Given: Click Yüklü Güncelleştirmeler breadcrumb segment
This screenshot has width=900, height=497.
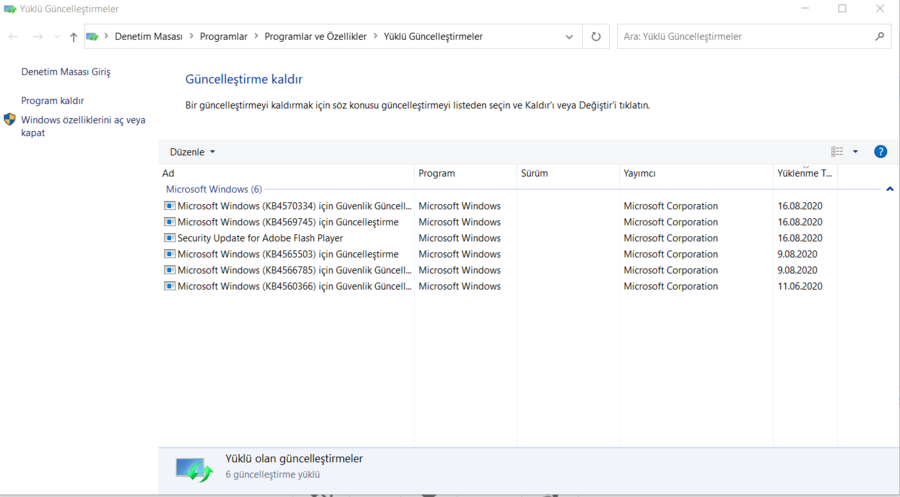Looking at the screenshot, I should pos(433,37).
